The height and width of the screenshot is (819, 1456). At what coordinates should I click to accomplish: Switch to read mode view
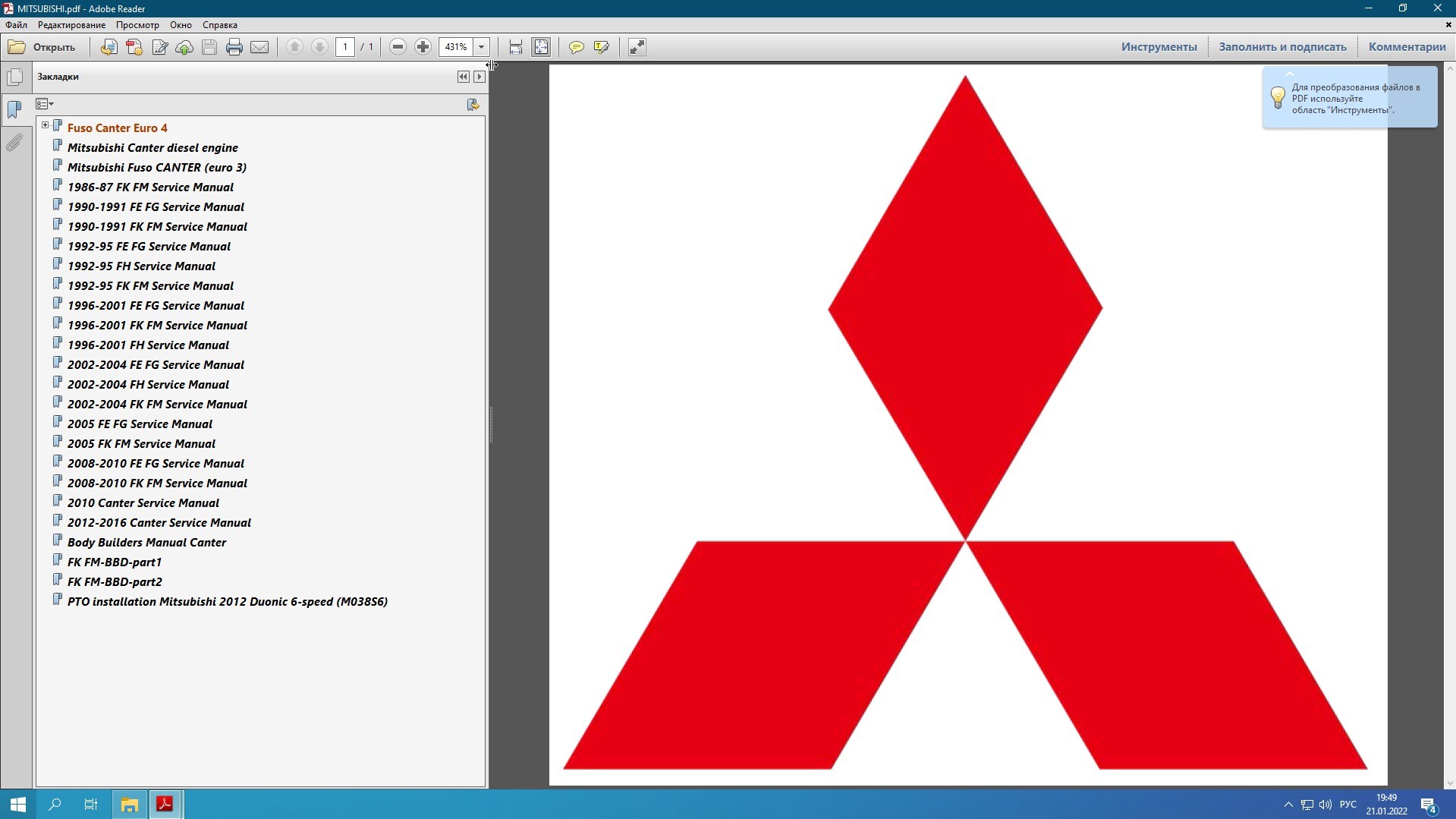point(637,47)
